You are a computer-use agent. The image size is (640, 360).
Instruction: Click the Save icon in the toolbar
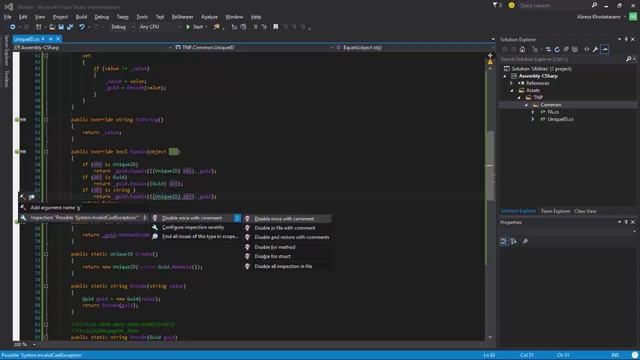click(61, 27)
